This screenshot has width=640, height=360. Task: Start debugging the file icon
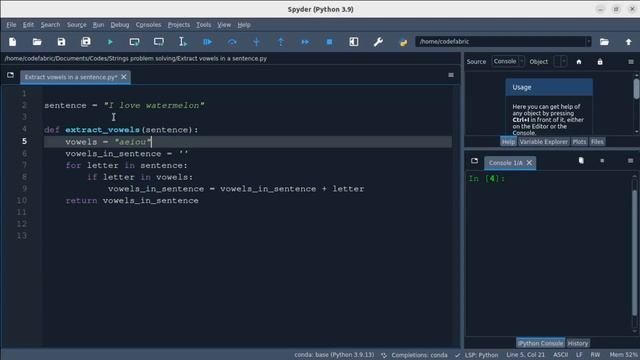point(207,42)
